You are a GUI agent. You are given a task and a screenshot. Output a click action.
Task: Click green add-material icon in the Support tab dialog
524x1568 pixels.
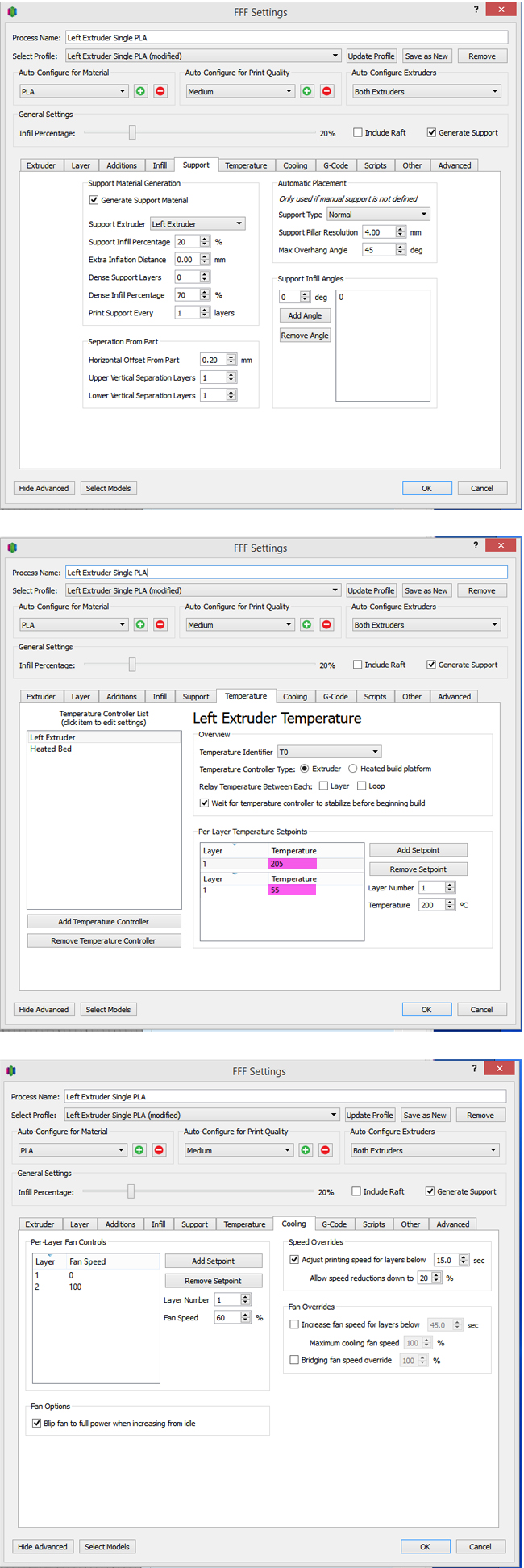pyautogui.click(x=140, y=91)
